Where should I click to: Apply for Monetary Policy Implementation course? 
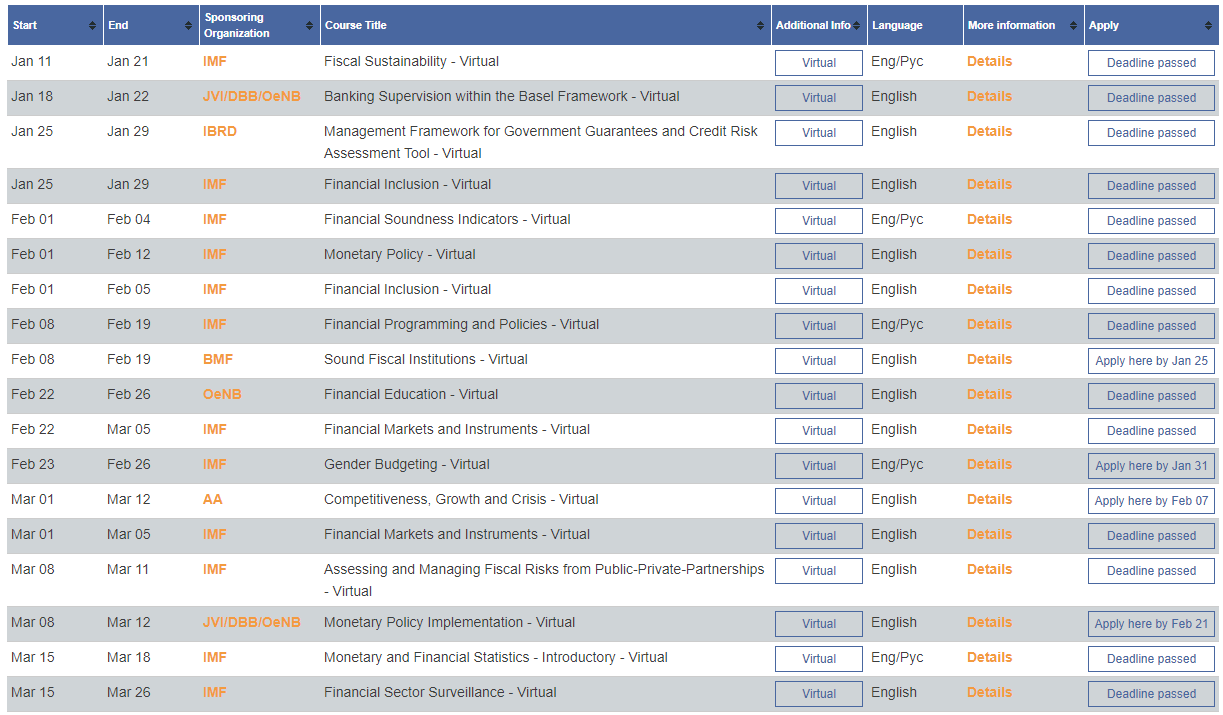(1151, 624)
